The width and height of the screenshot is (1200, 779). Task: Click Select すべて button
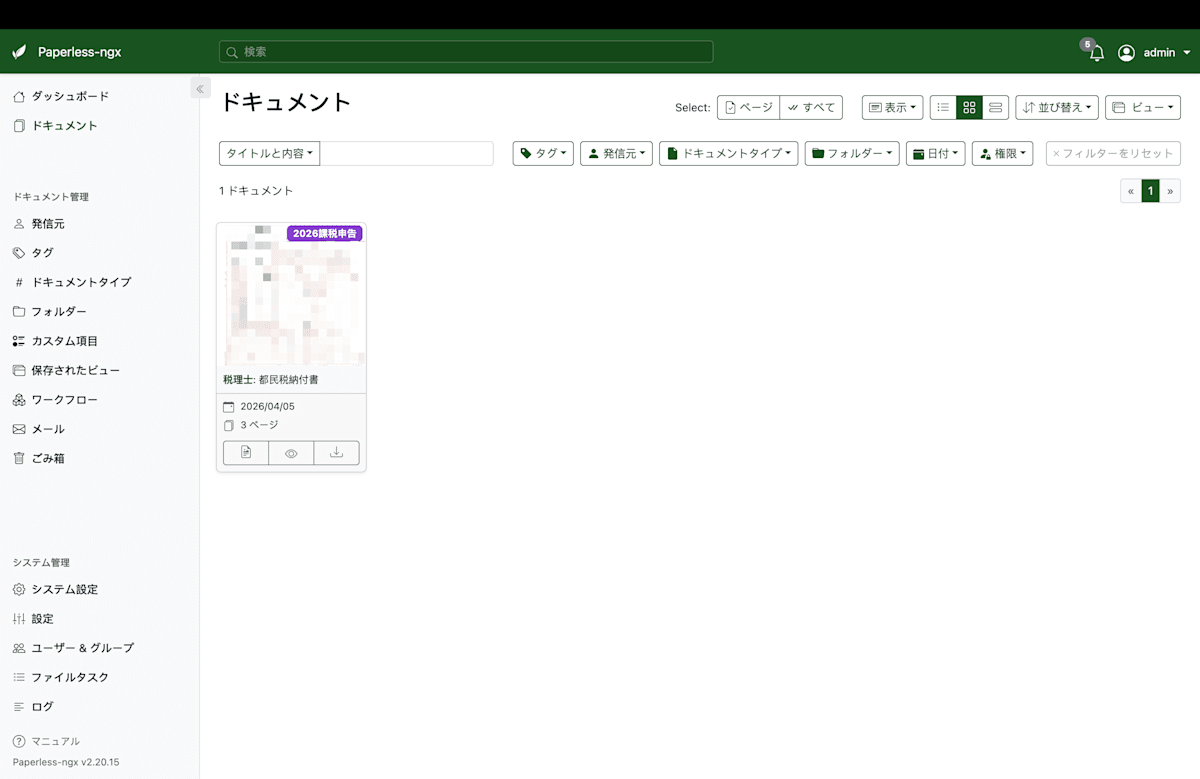pos(811,107)
